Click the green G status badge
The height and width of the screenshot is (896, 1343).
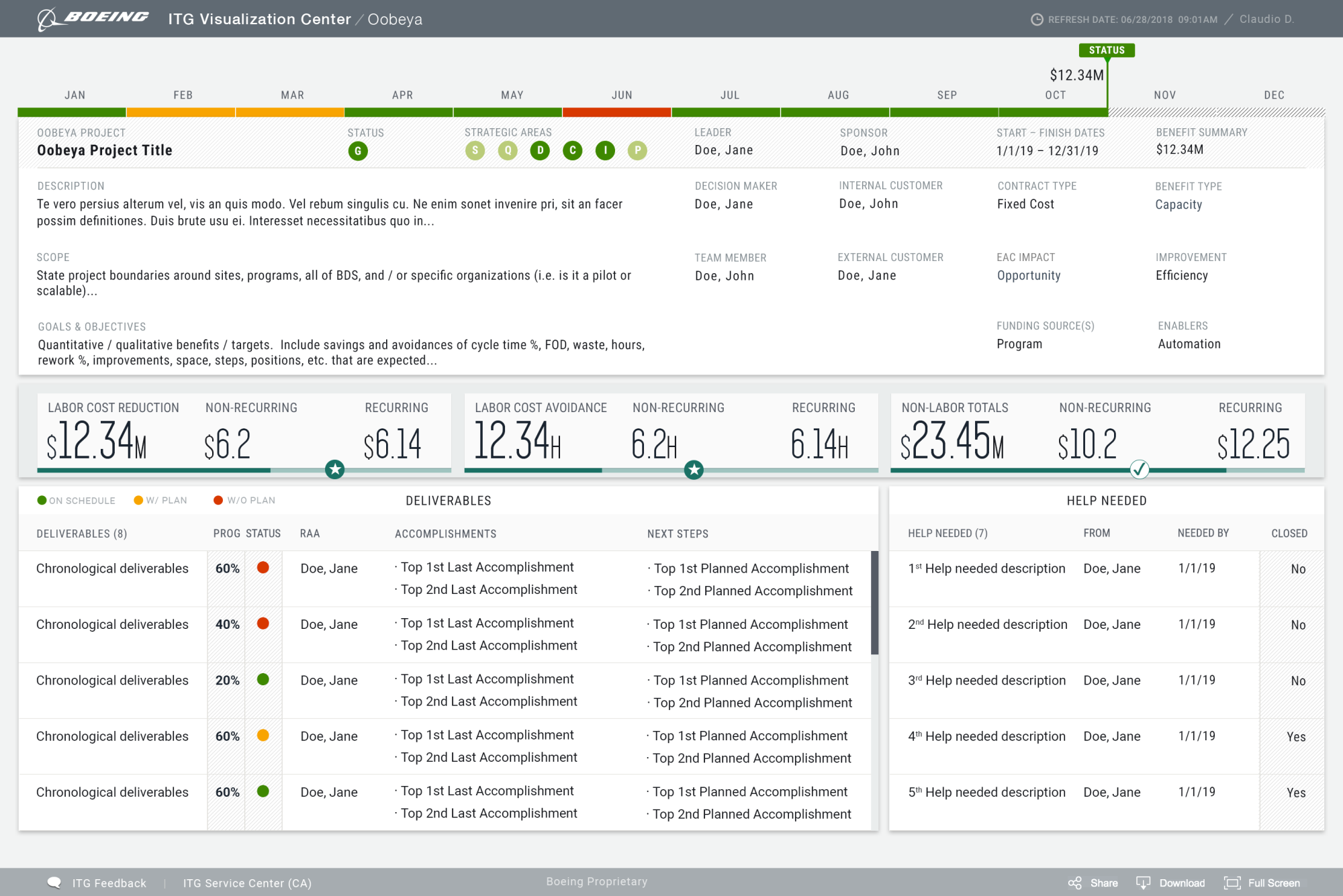pyautogui.click(x=358, y=151)
